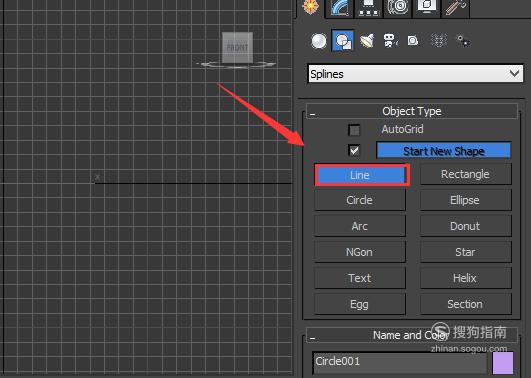Click the Start New Shape button

[443, 151]
